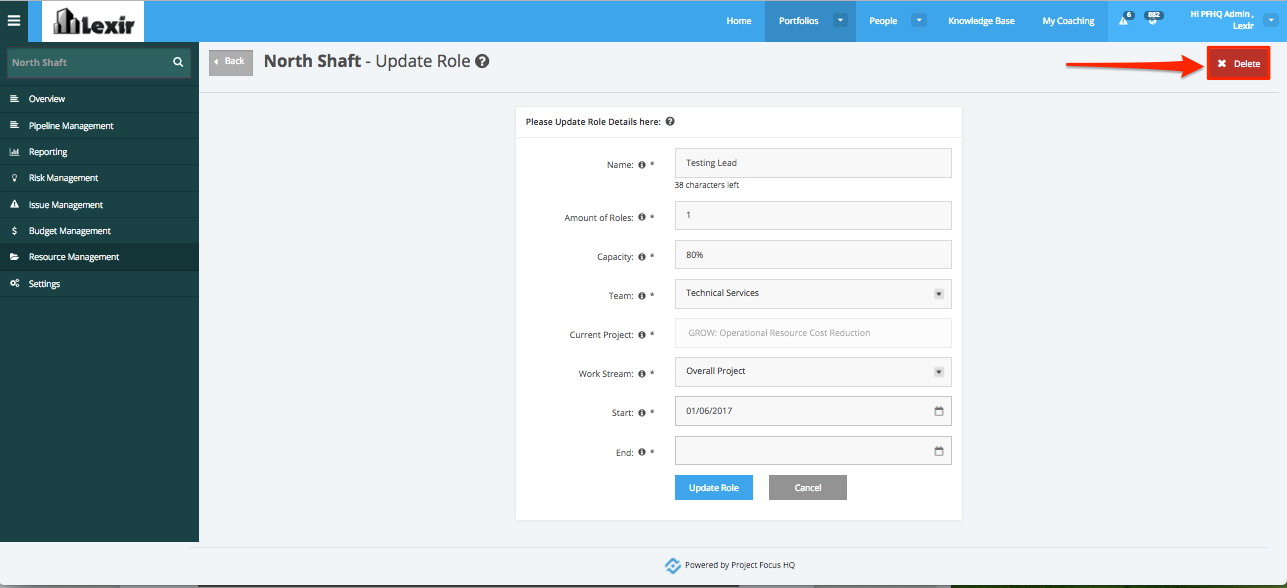
Task: Click the Update Role button
Action: (x=714, y=487)
